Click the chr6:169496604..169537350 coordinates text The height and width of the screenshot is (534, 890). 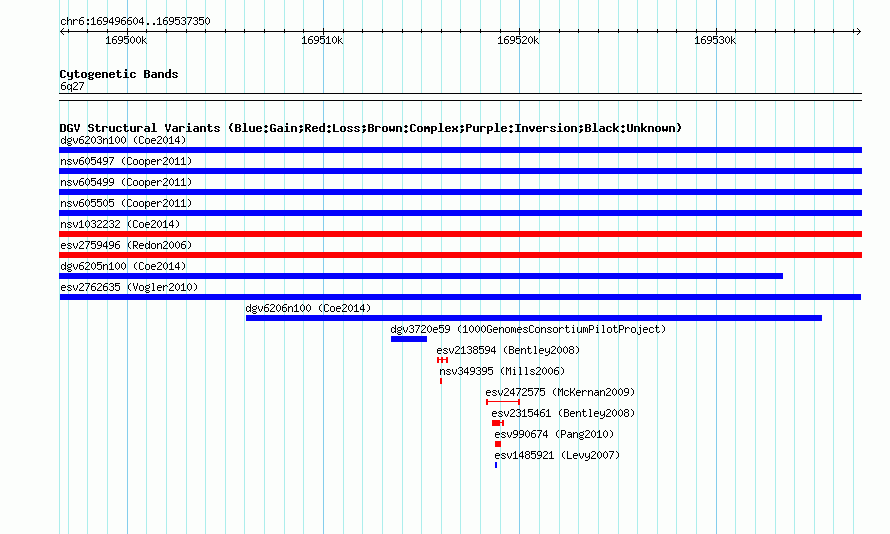pyautogui.click(x=135, y=21)
